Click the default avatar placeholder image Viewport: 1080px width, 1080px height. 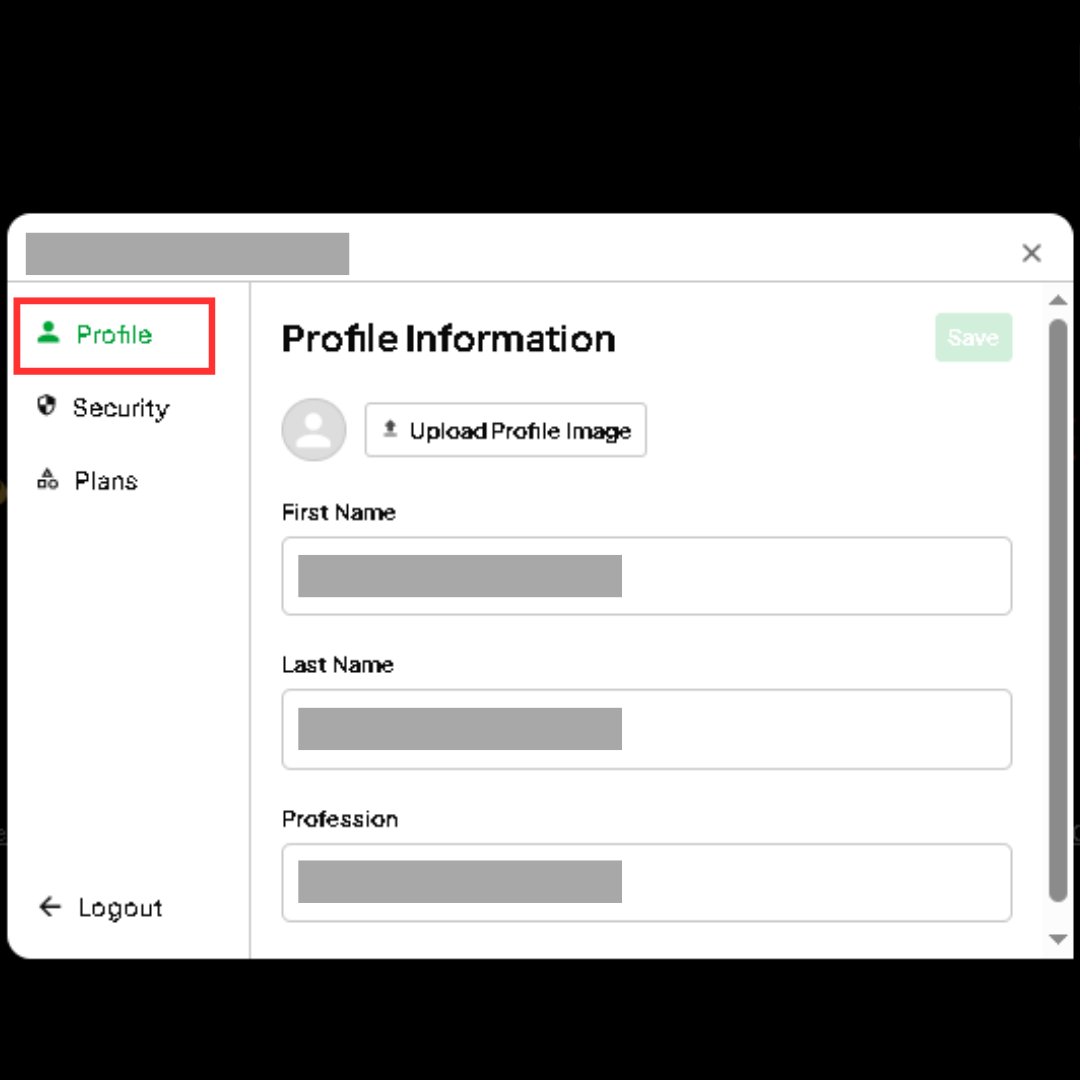click(313, 430)
